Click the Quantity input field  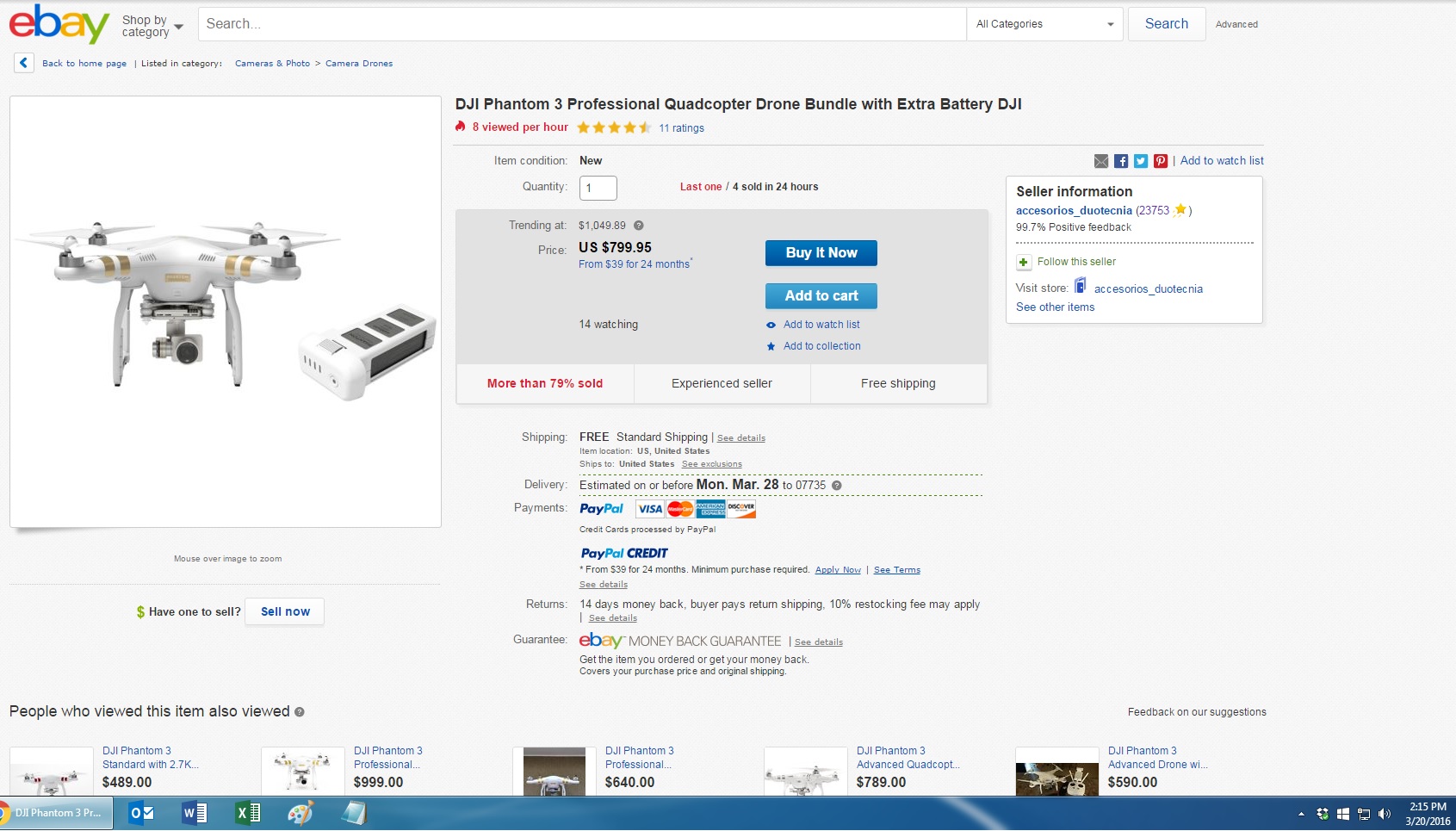[x=598, y=188]
